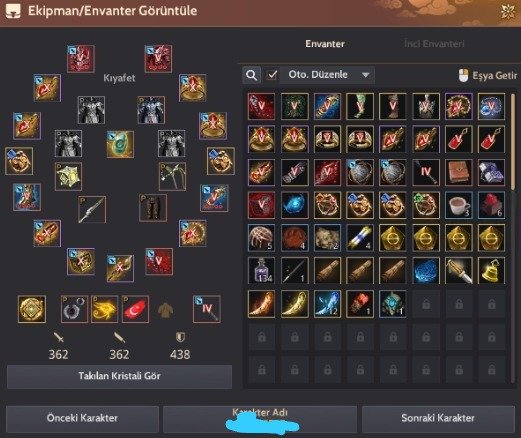Screen dimensions: 521x438
Task: Go to Önceki Karakter
Action: pos(82,418)
